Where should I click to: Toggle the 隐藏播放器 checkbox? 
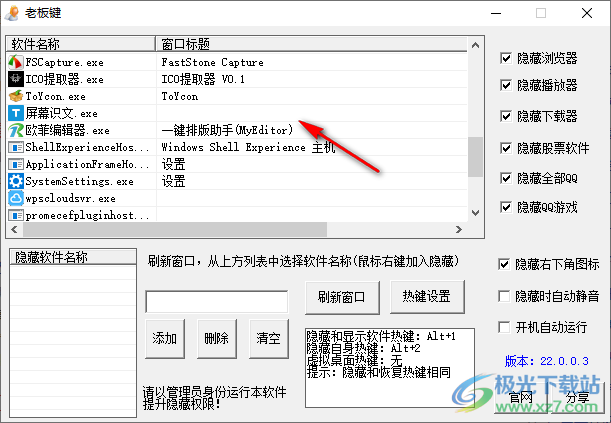click(505, 85)
